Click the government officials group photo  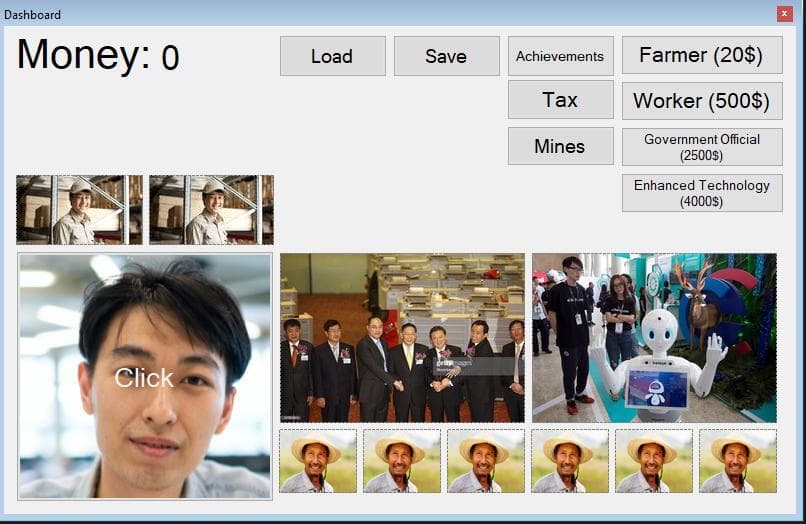pyautogui.click(x=402, y=338)
